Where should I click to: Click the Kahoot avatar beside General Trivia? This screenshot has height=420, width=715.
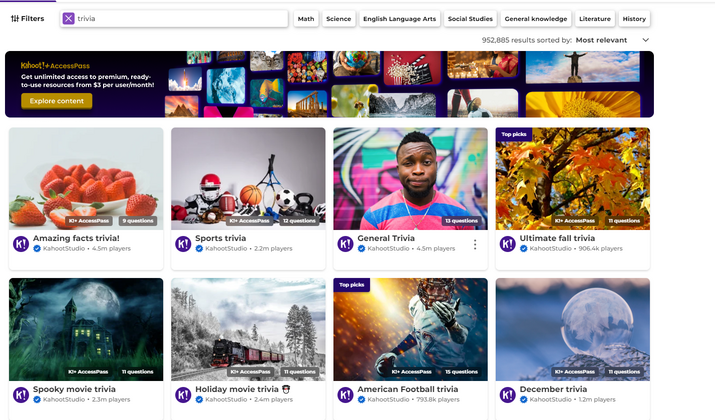345,244
